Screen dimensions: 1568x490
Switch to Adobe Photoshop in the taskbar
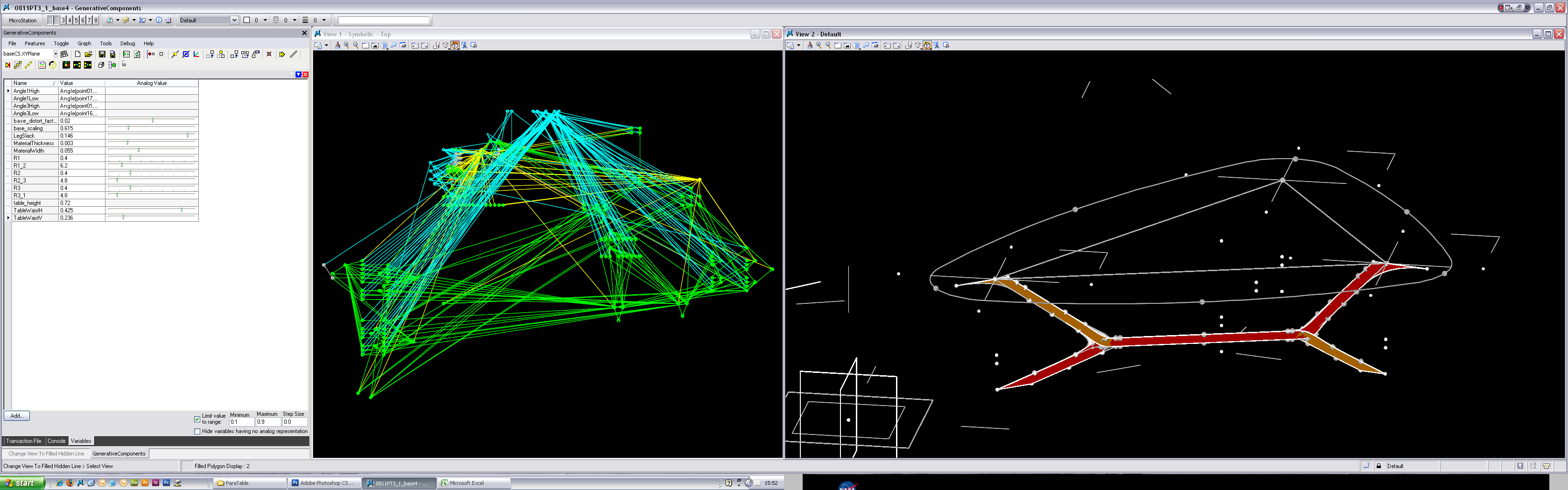325,483
